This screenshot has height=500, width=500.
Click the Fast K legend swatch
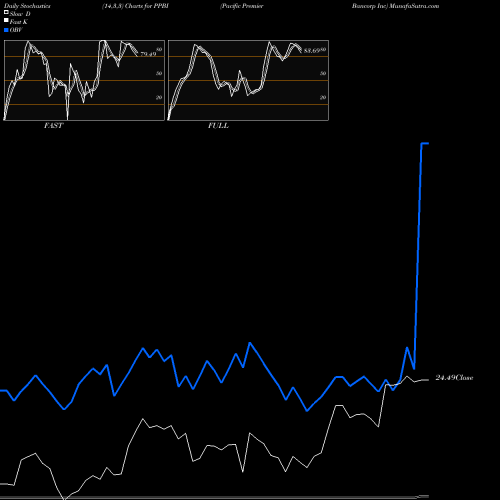6,20
